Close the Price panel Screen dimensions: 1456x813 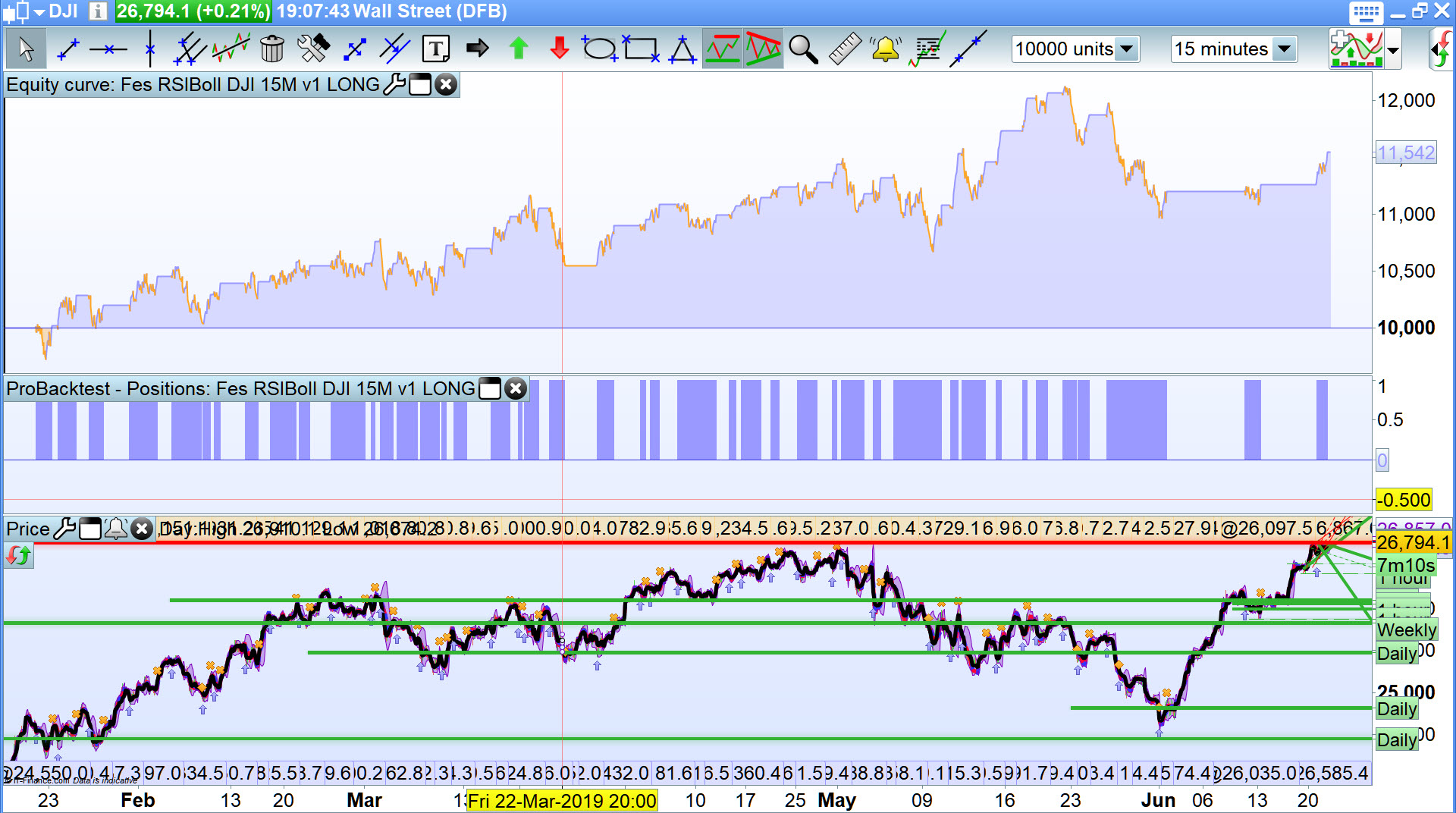pos(142,529)
